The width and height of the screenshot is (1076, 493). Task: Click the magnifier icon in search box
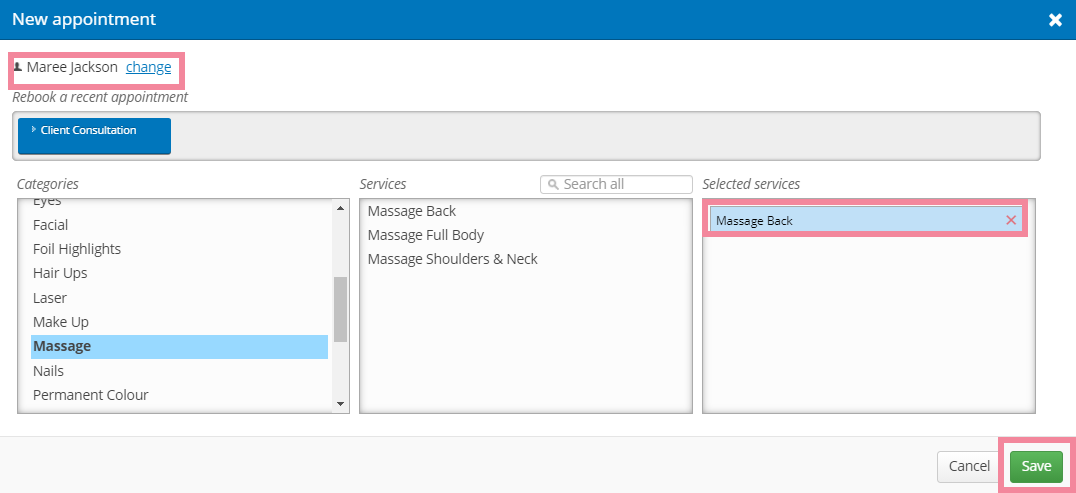pyautogui.click(x=553, y=185)
